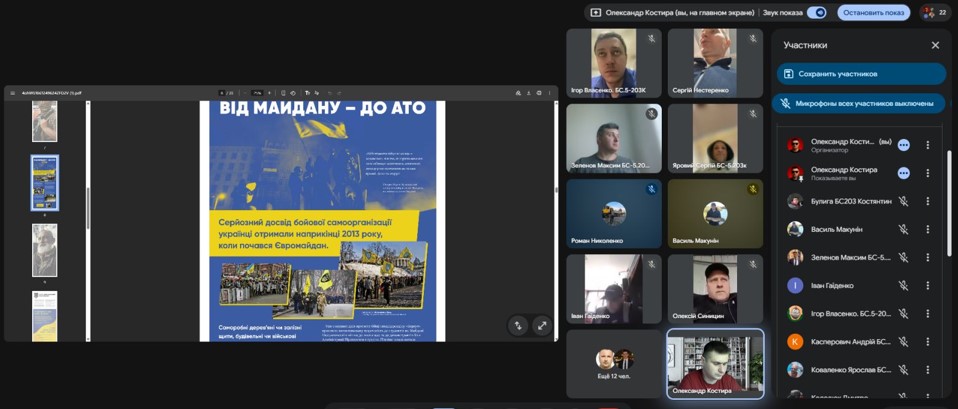Open more options for Іван Гайденко in list
This screenshot has width=958, height=409.
point(927,285)
